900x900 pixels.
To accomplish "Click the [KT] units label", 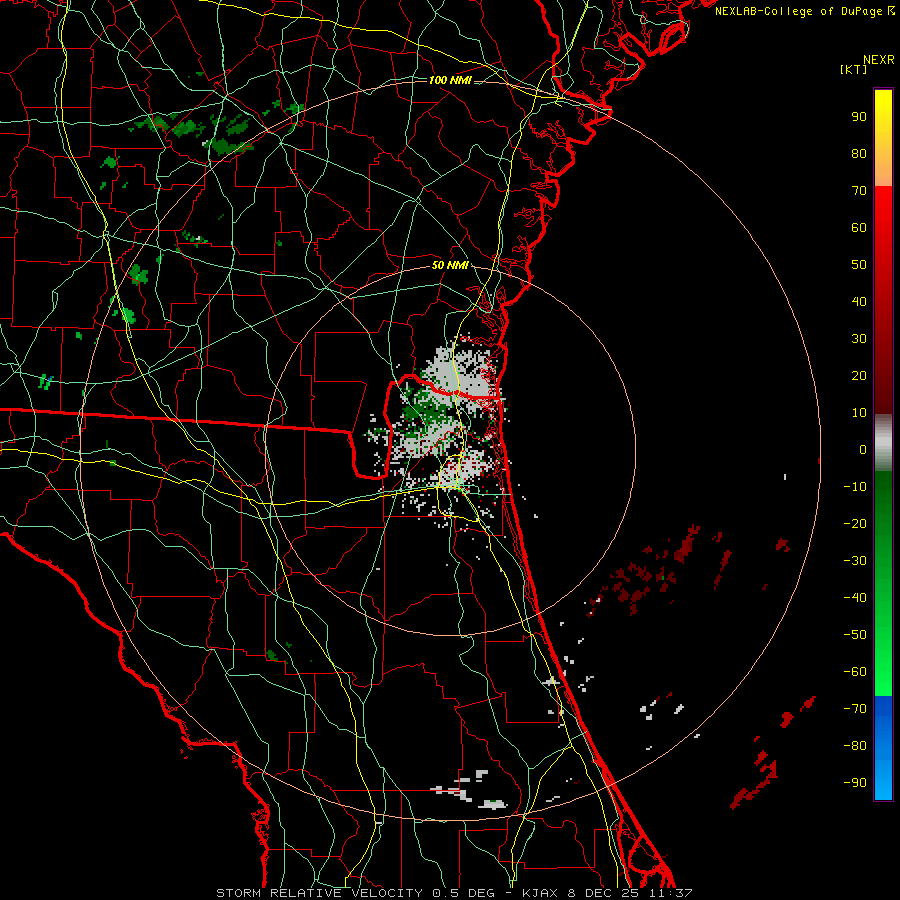I will pos(854,69).
